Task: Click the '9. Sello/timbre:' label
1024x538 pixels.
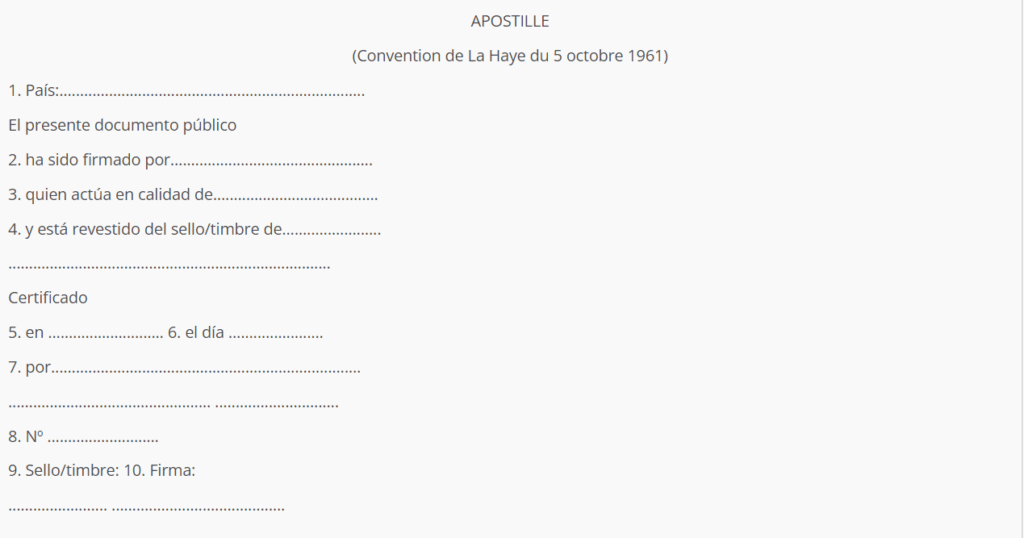Action: 63,471
